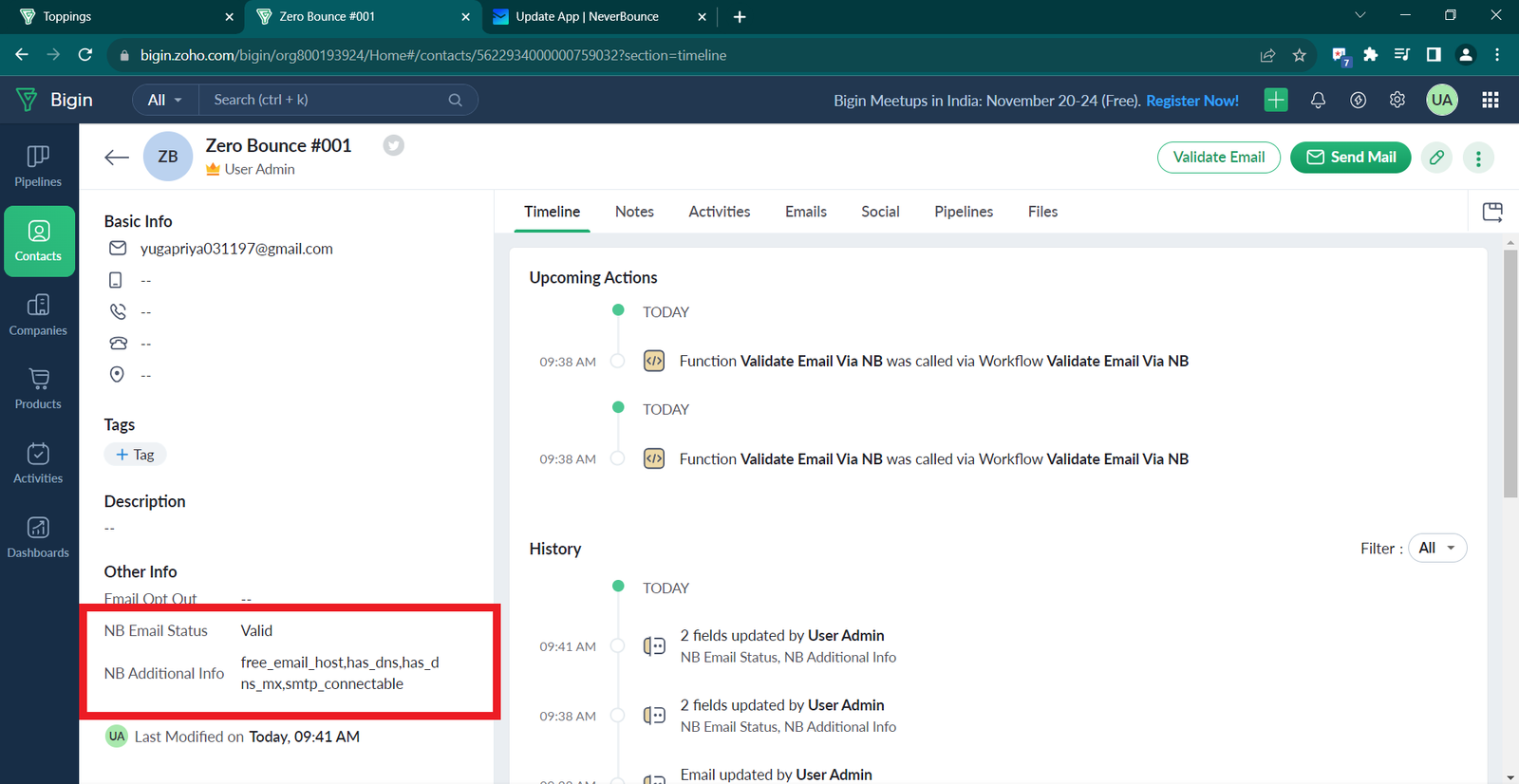Open the settings gear
The width and height of the screenshot is (1519, 784).
tap(1397, 100)
